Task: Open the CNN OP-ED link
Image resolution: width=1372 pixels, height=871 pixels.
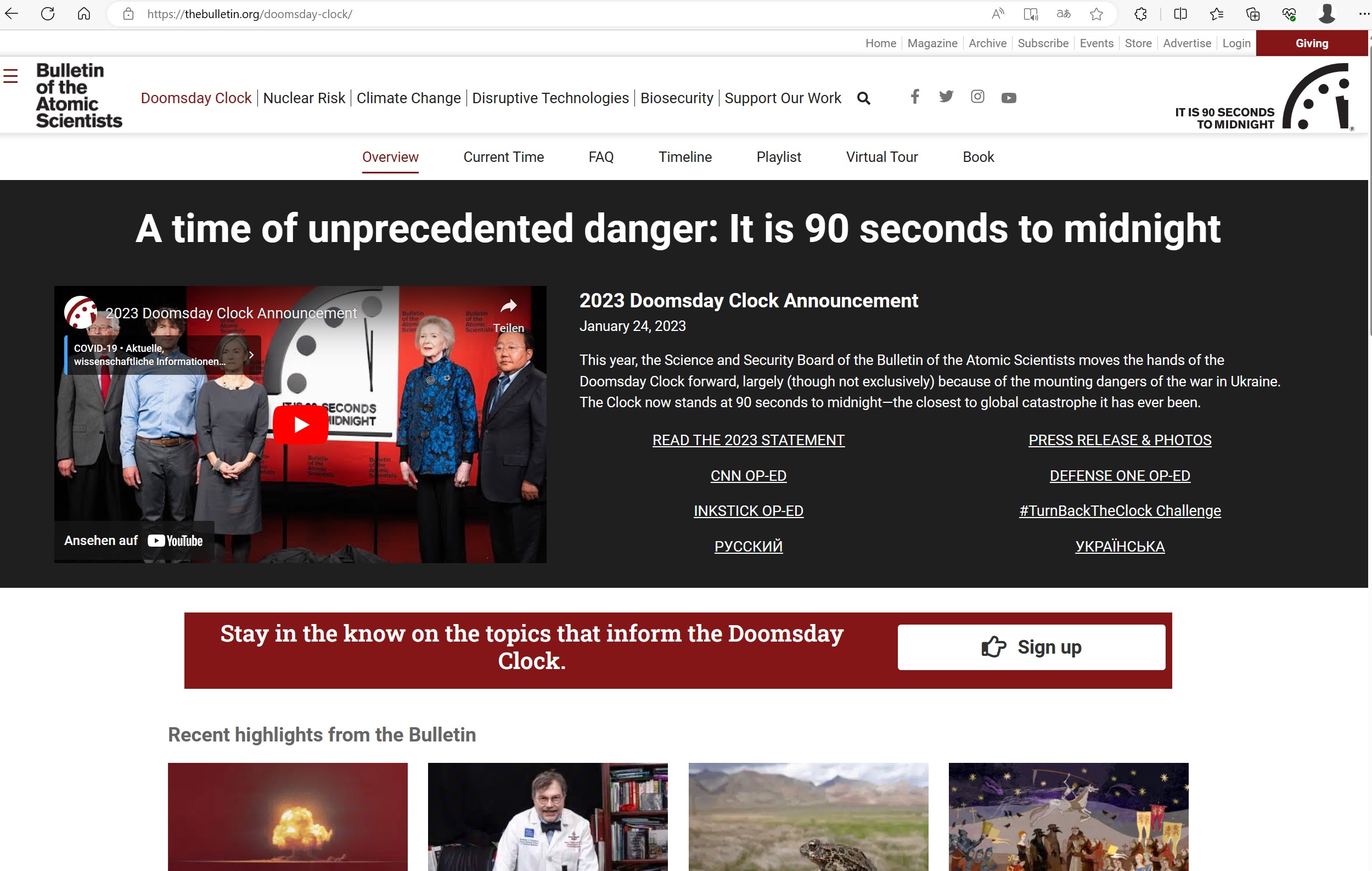Action: 748,476
